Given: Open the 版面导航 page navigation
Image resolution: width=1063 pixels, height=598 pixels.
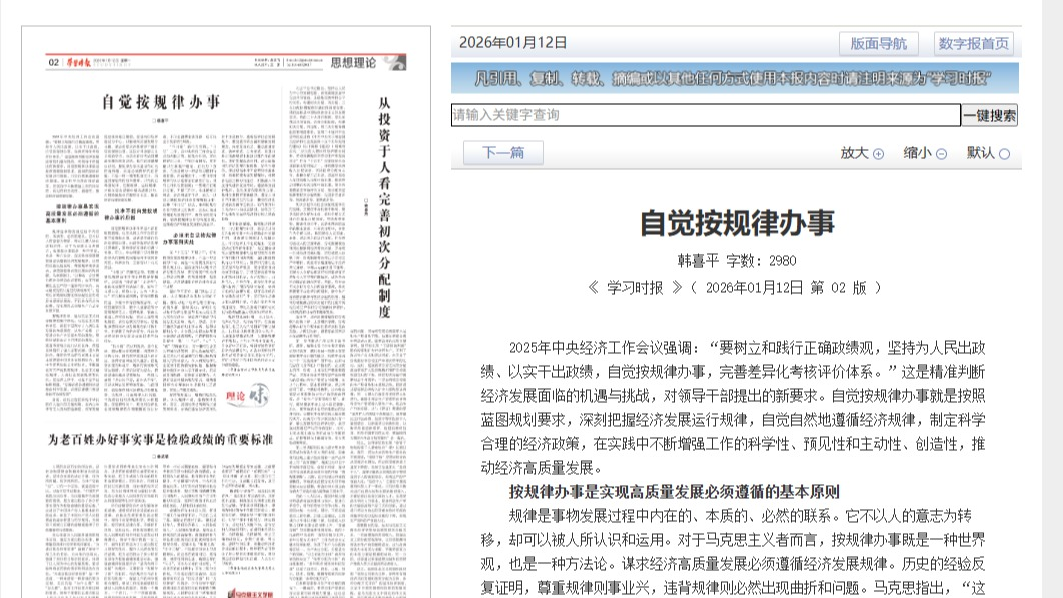Looking at the screenshot, I should coord(878,43).
